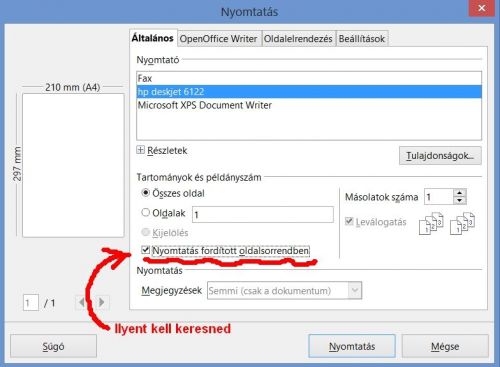Select the Kijelölés radio button
Viewport: 500px width, 367px height.
[145, 232]
